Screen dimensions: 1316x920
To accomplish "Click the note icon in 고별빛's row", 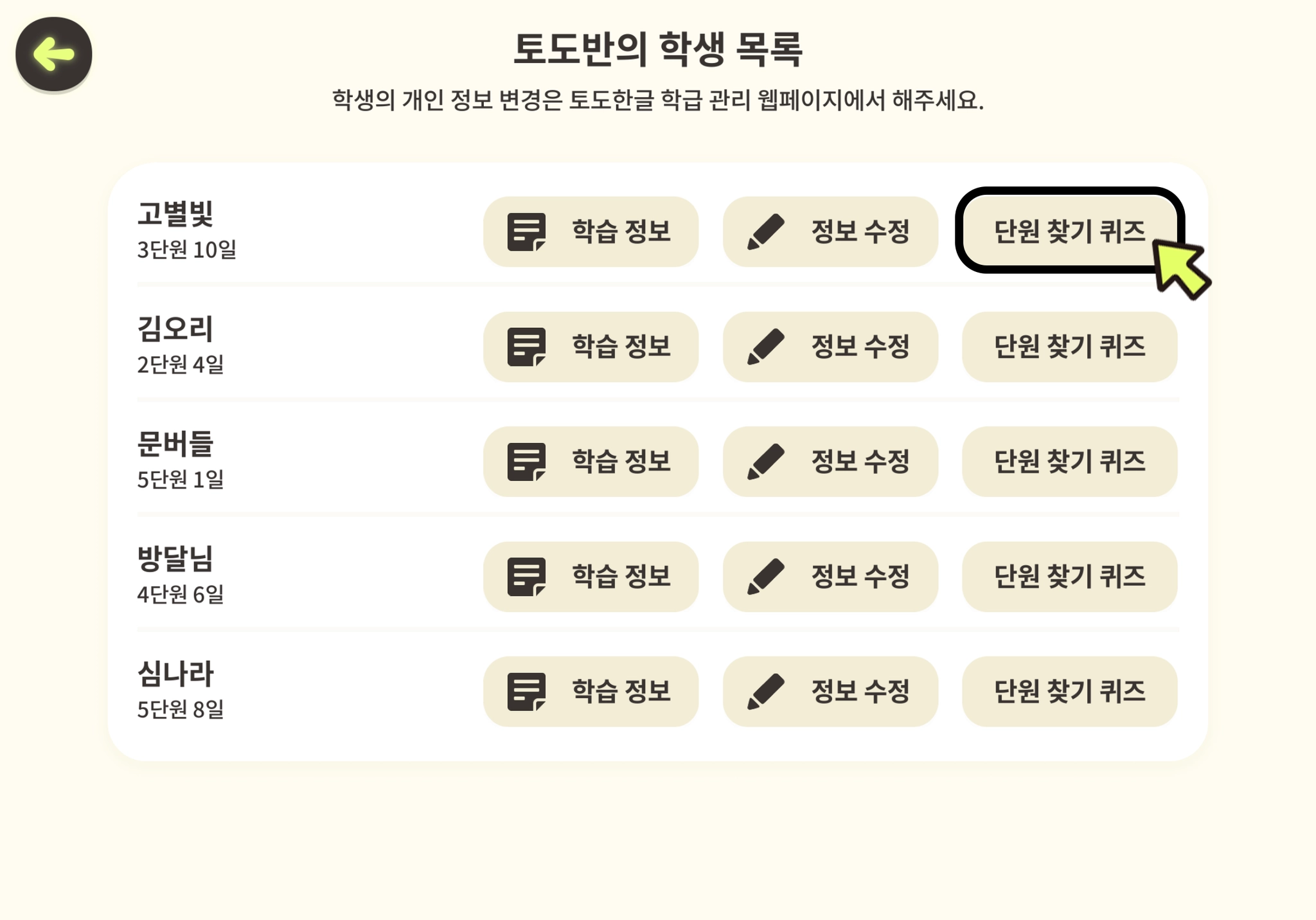I will (x=526, y=232).
